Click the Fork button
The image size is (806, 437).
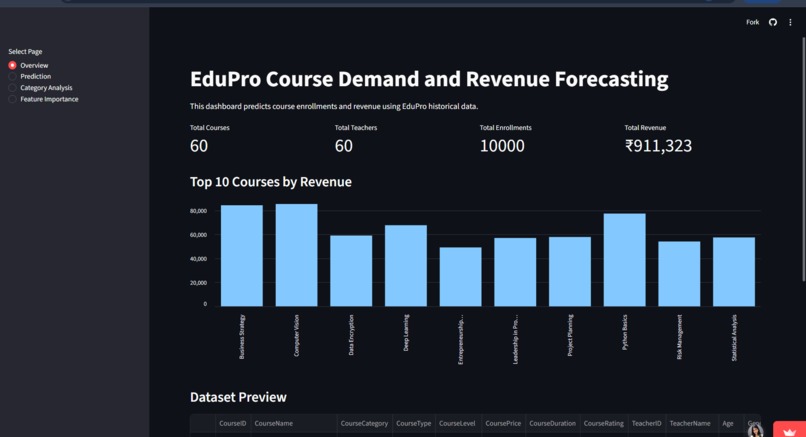coord(753,22)
